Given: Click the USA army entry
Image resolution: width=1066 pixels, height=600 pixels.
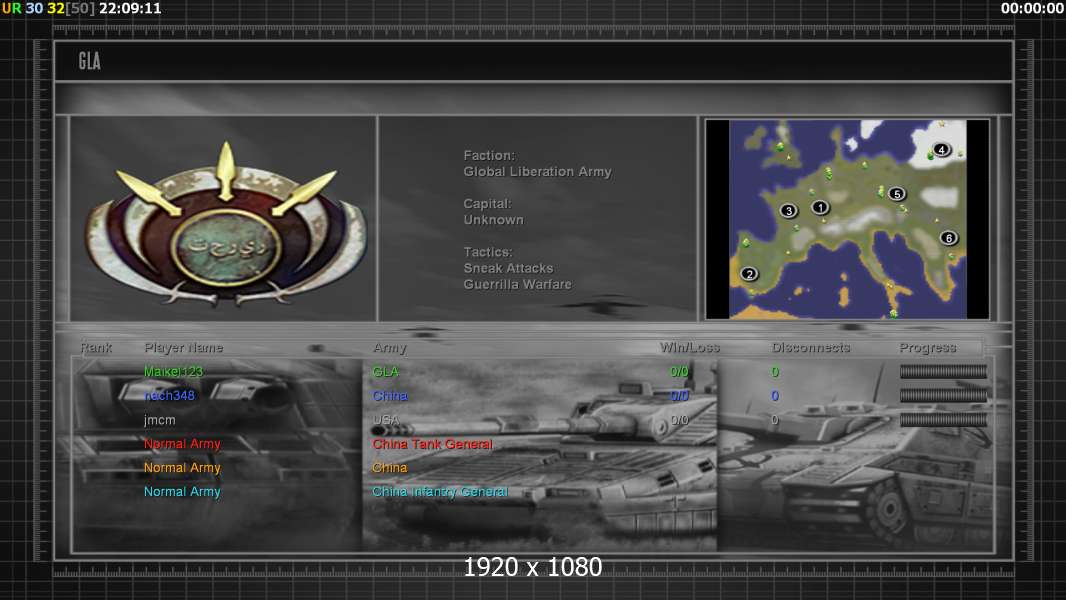Looking at the screenshot, I should click(385, 420).
